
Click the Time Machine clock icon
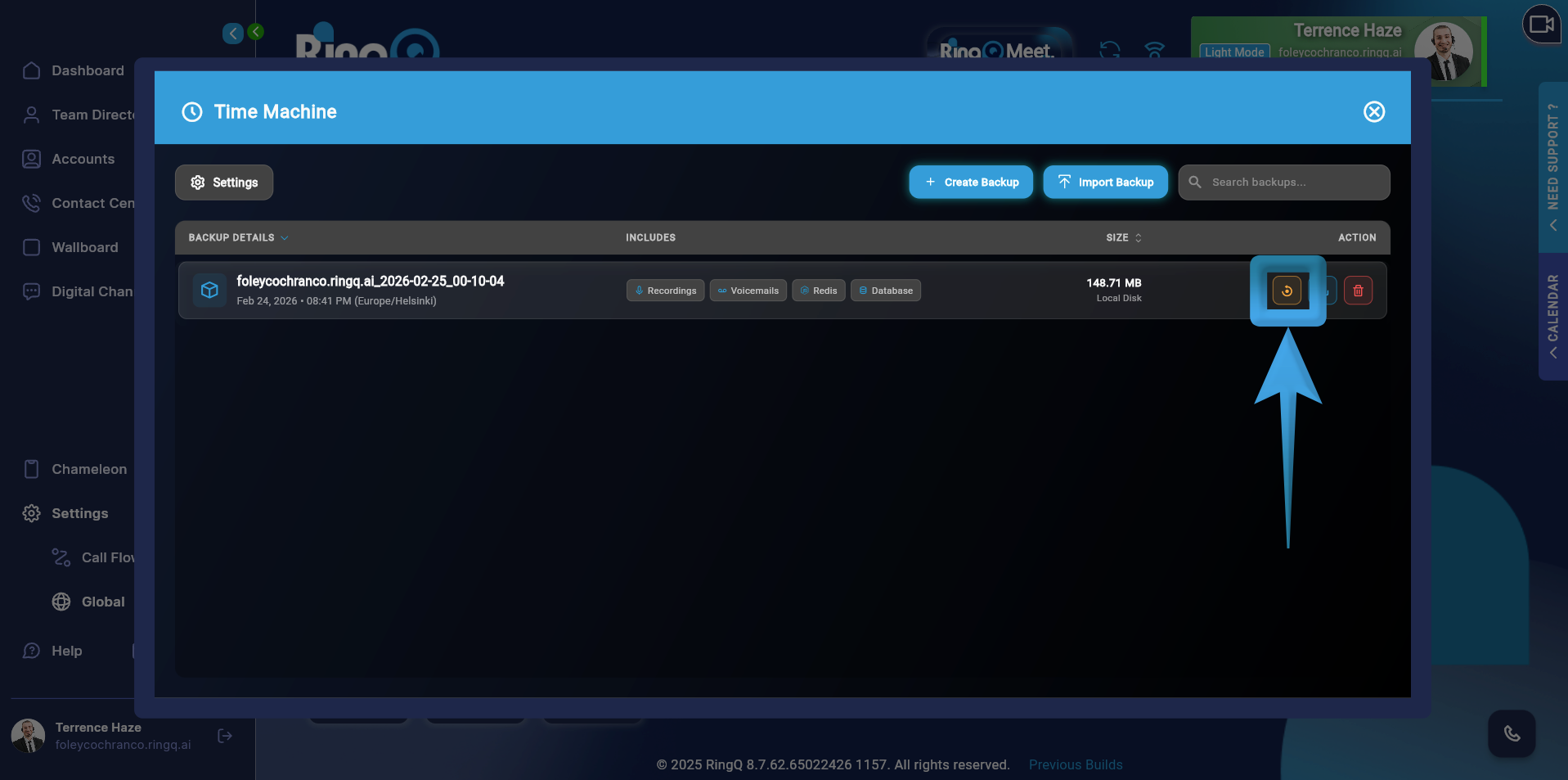pos(192,112)
